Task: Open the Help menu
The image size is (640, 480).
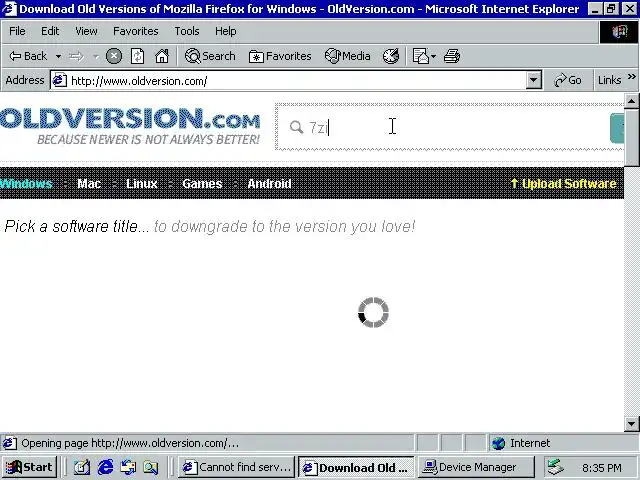Action: 225,31
